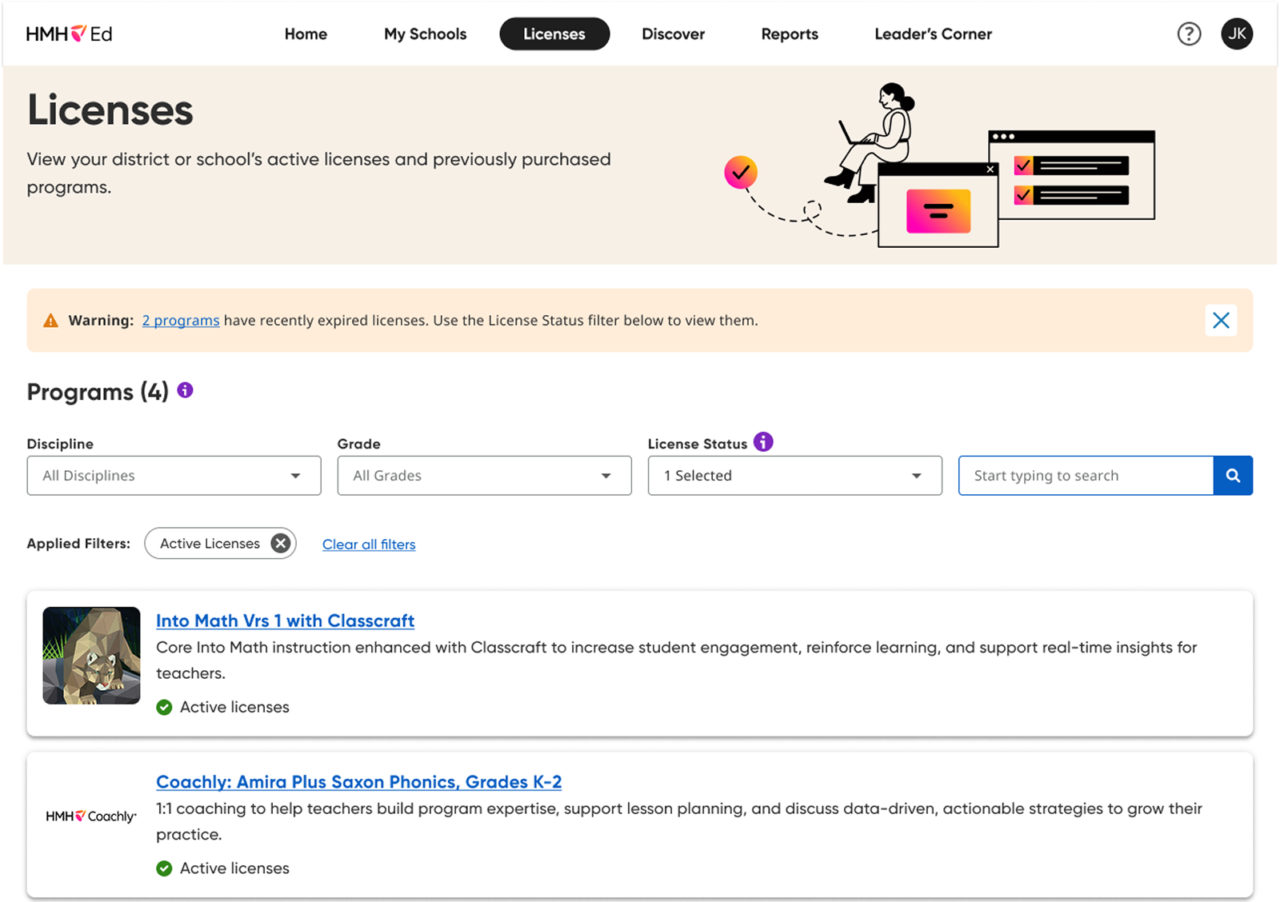
Task: Click the blue search magnifier button
Action: (1233, 476)
